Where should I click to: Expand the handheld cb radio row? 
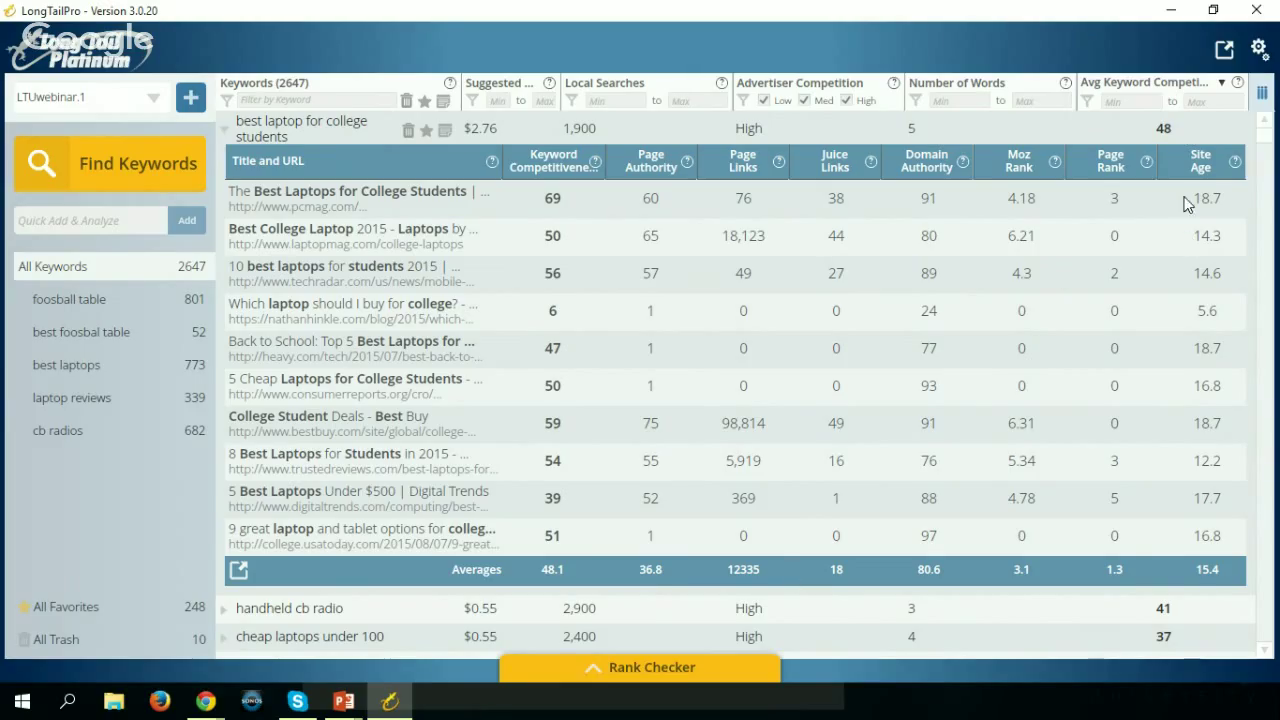[224, 609]
